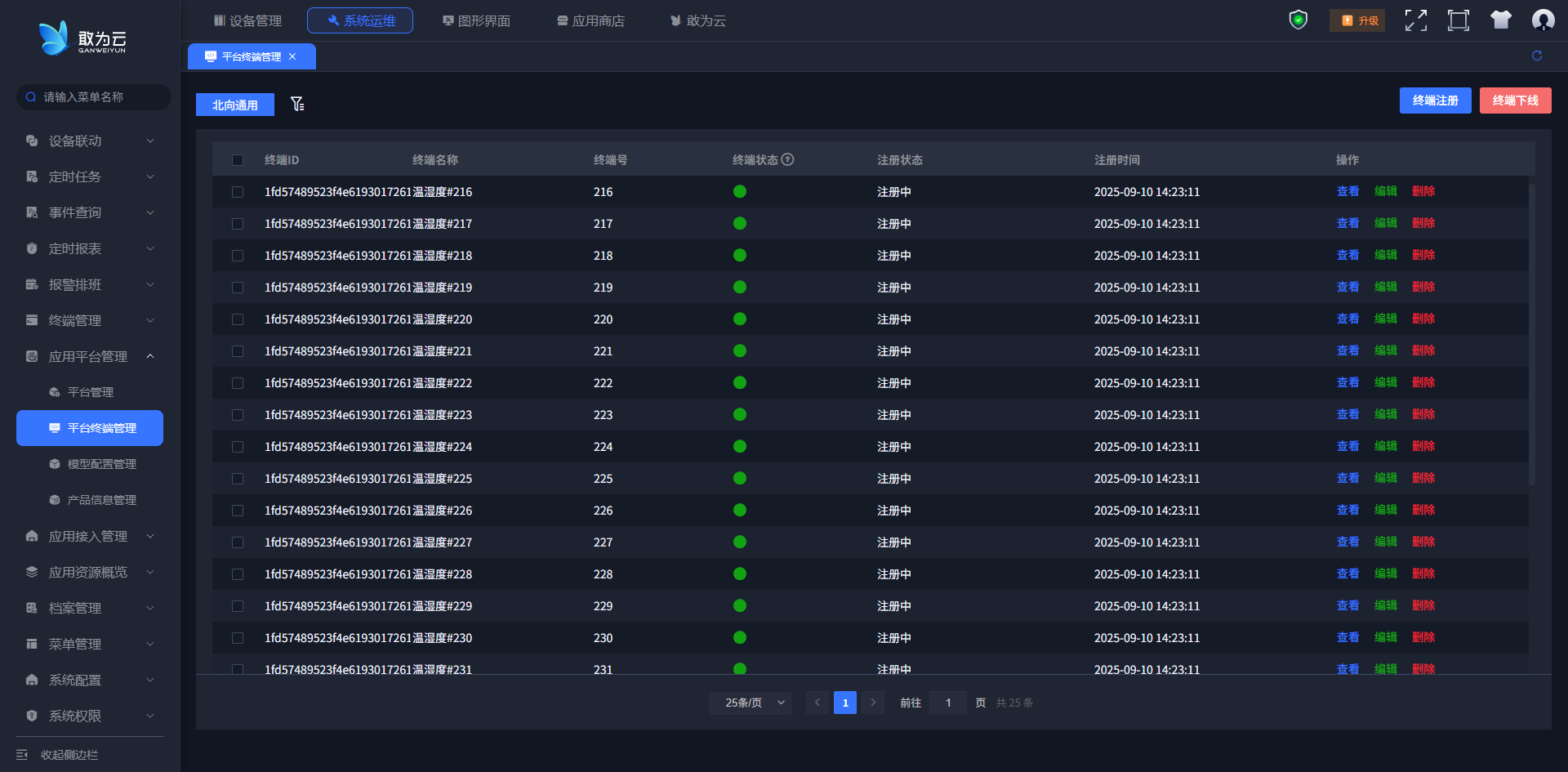The image size is (1568, 772).
Task: Click the page refresh icon
Action: click(x=1537, y=56)
